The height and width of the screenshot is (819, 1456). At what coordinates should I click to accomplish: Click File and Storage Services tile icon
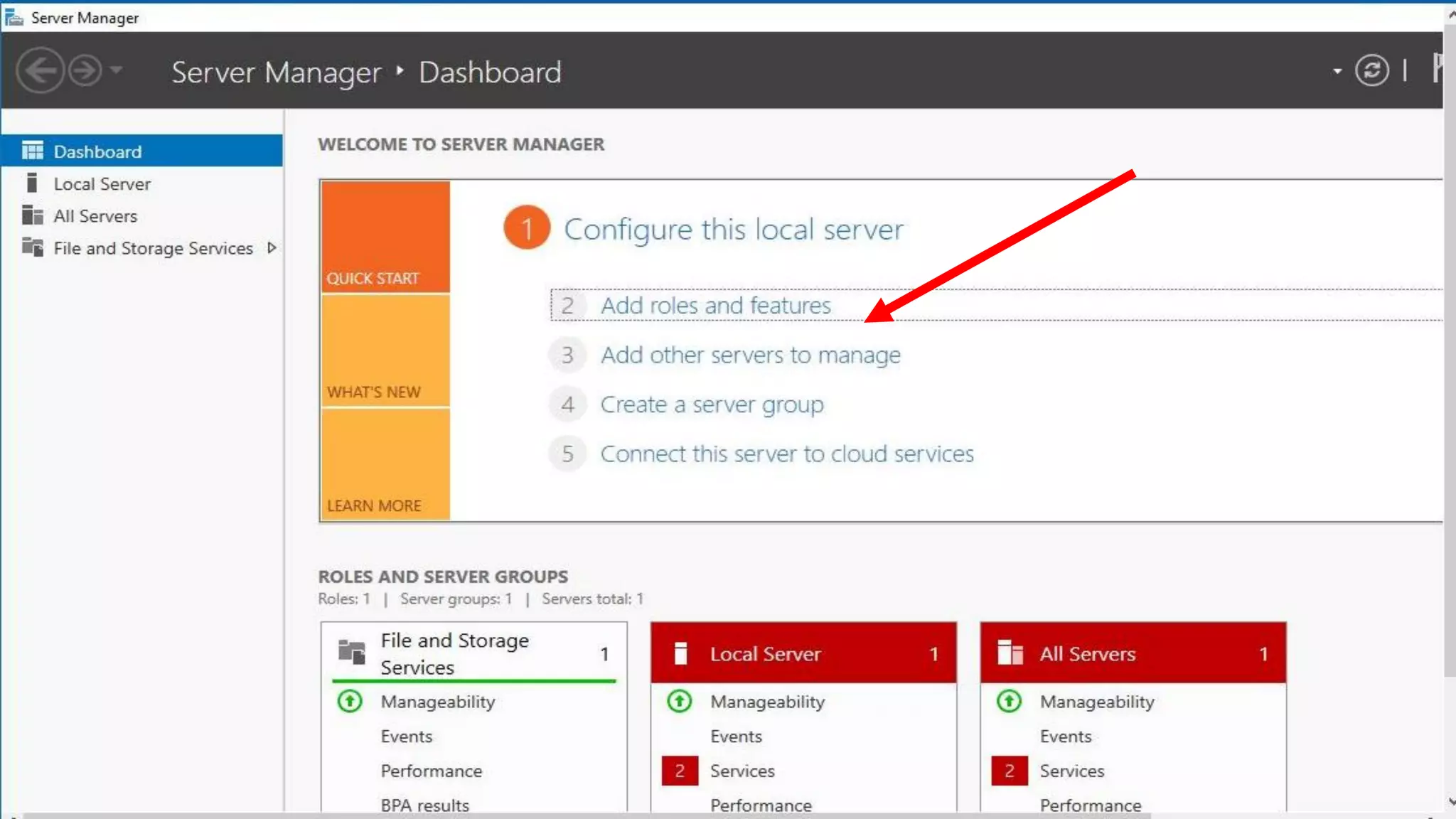(x=351, y=652)
